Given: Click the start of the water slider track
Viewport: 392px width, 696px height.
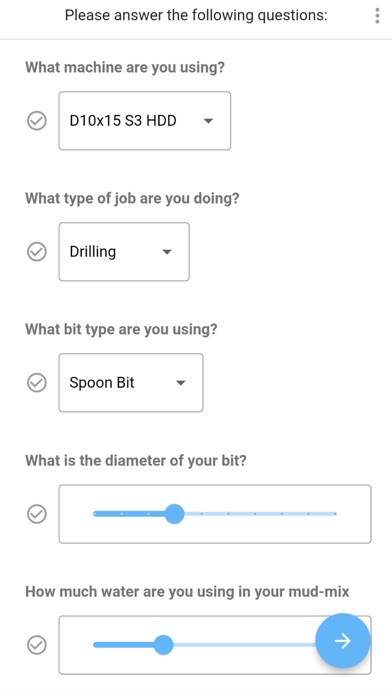Looking at the screenshot, I should tap(95, 645).
